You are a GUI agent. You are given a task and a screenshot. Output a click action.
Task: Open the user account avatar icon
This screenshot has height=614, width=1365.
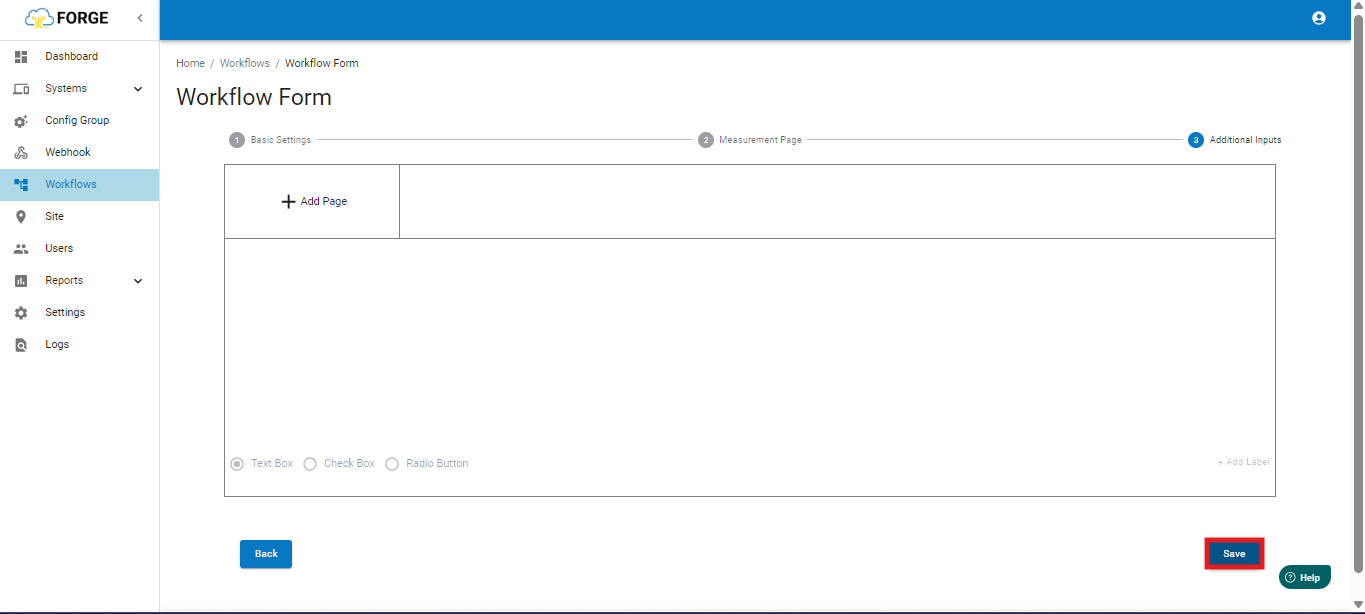[x=1319, y=18]
